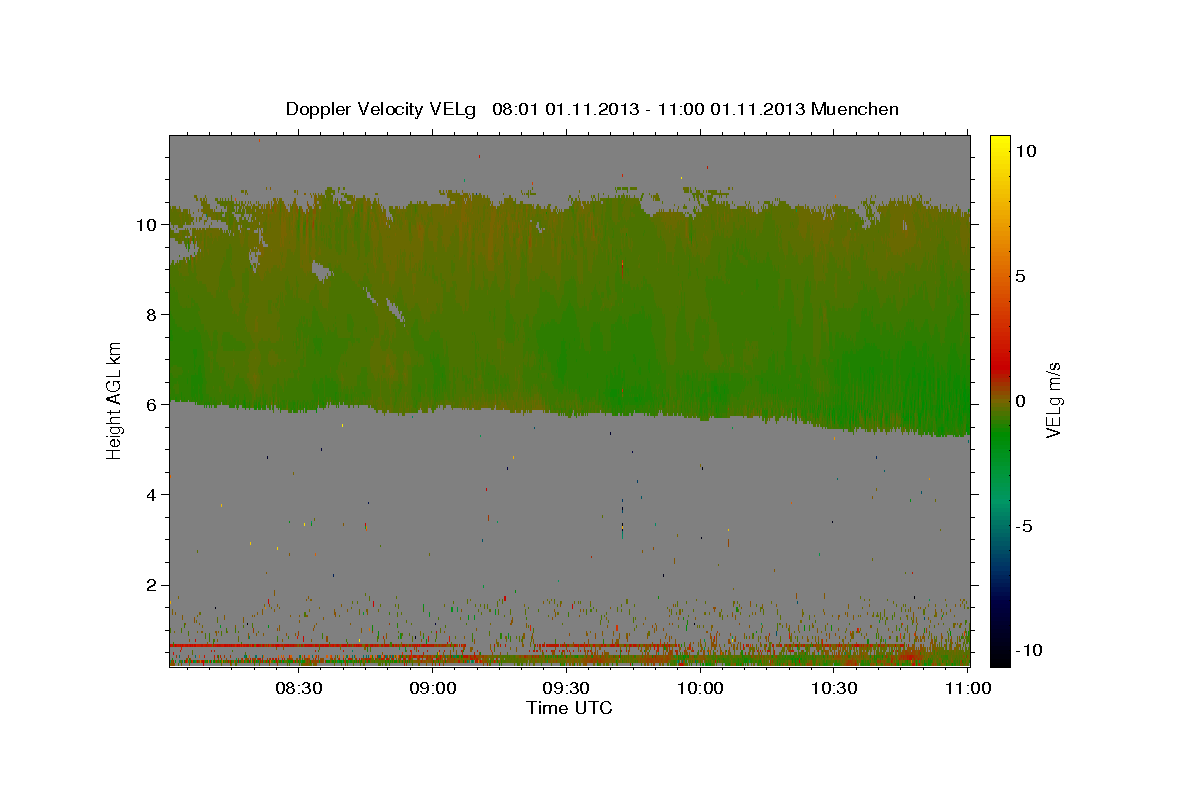Click the height tick label 8
Viewport: 1200px width, 800px height.
click(153, 315)
